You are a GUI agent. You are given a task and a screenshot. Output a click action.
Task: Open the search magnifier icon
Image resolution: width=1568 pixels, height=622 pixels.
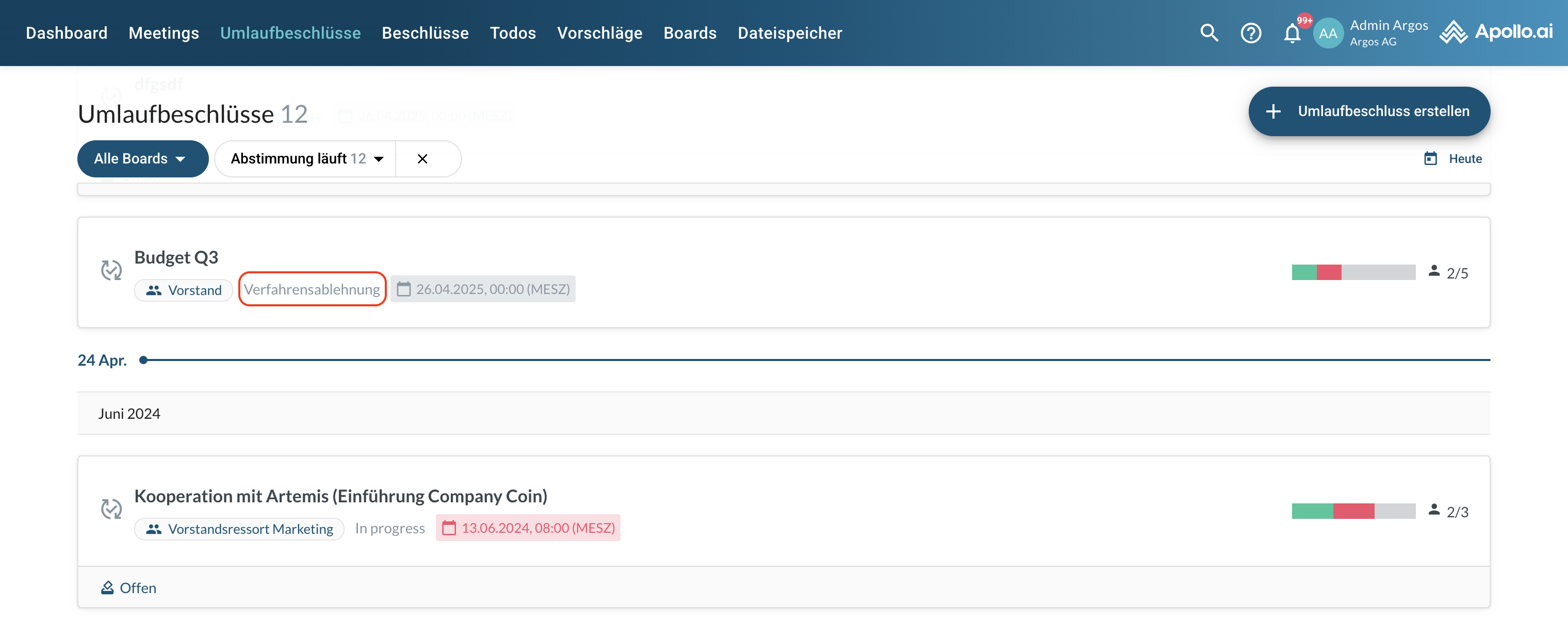[x=1209, y=33]
